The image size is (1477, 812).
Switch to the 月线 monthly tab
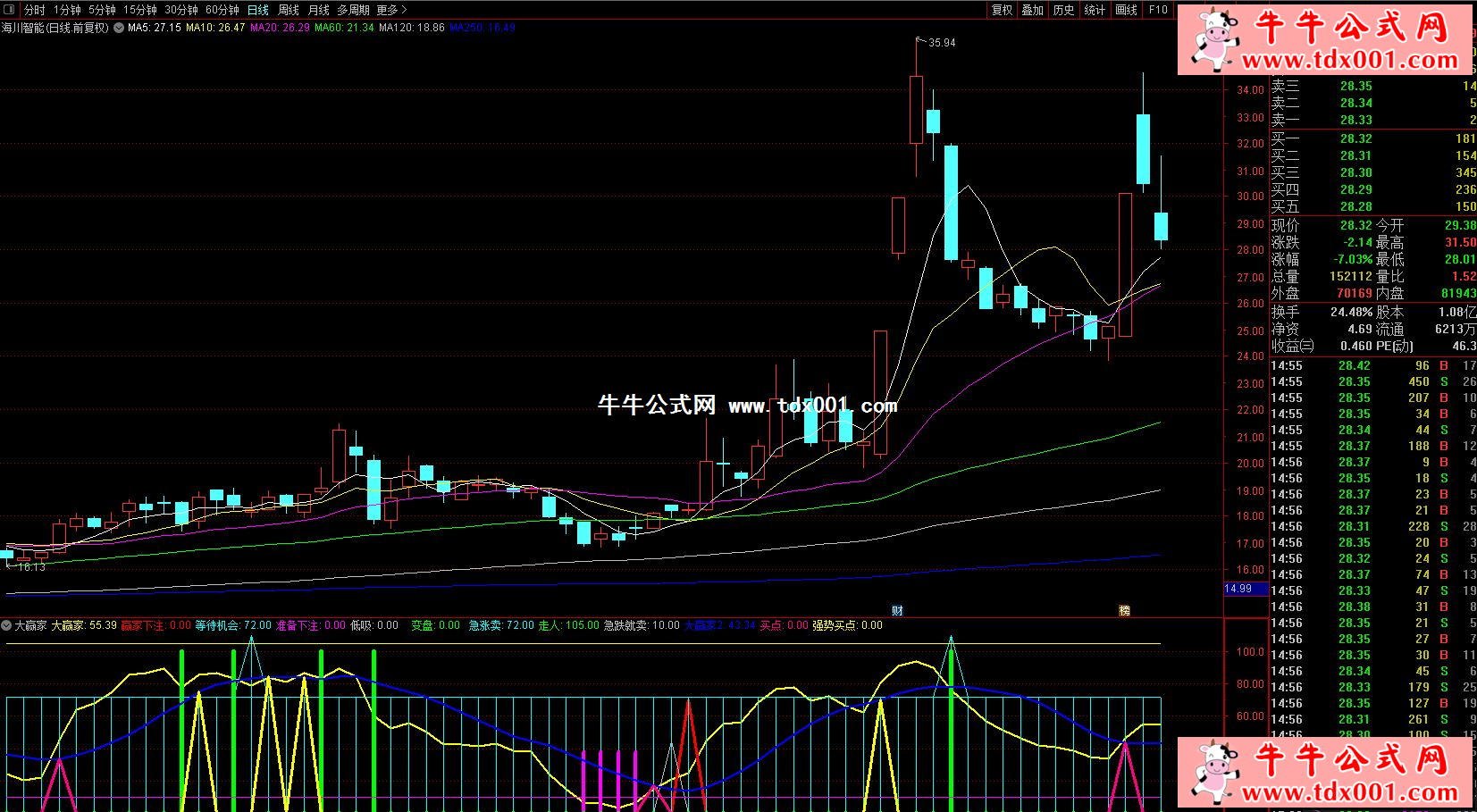319,10
